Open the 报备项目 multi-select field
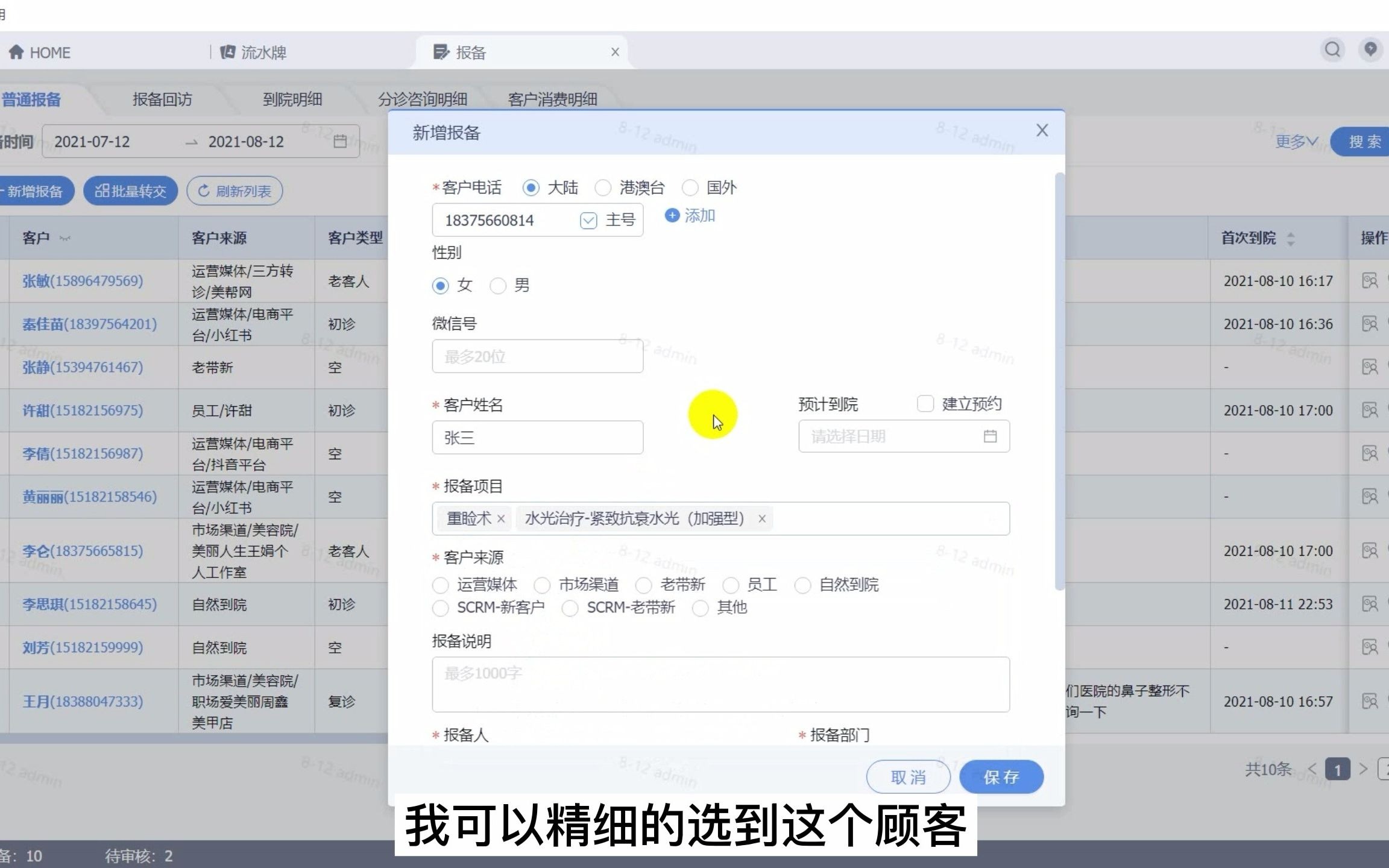The height and width of the screenshot is (868, 1389). (x=720, y=518)
